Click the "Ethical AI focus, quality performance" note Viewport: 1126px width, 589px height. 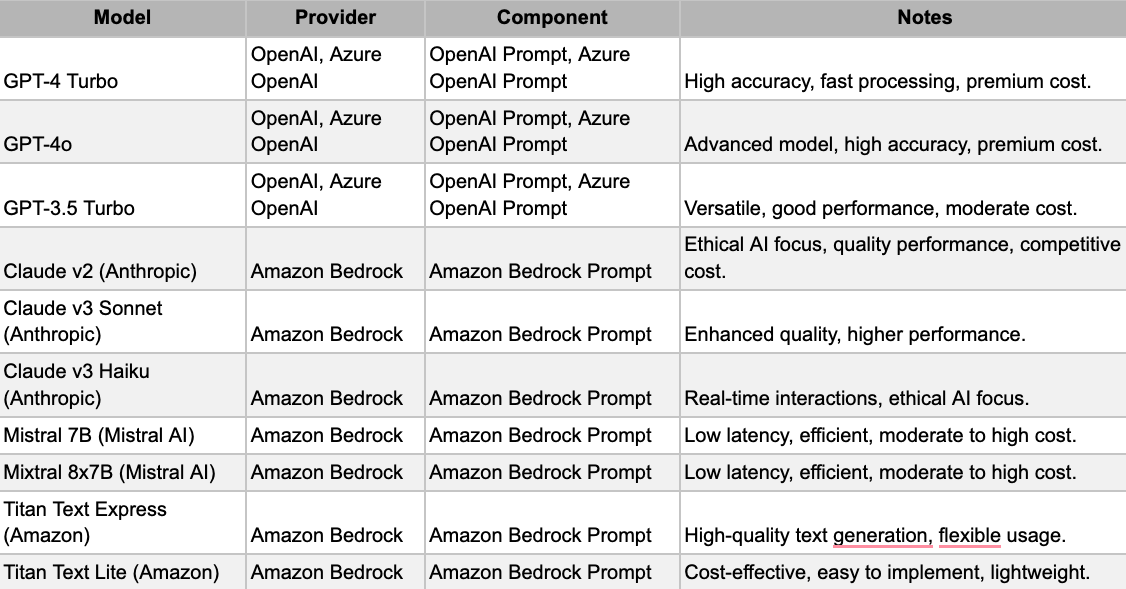[x=902, y=258]
